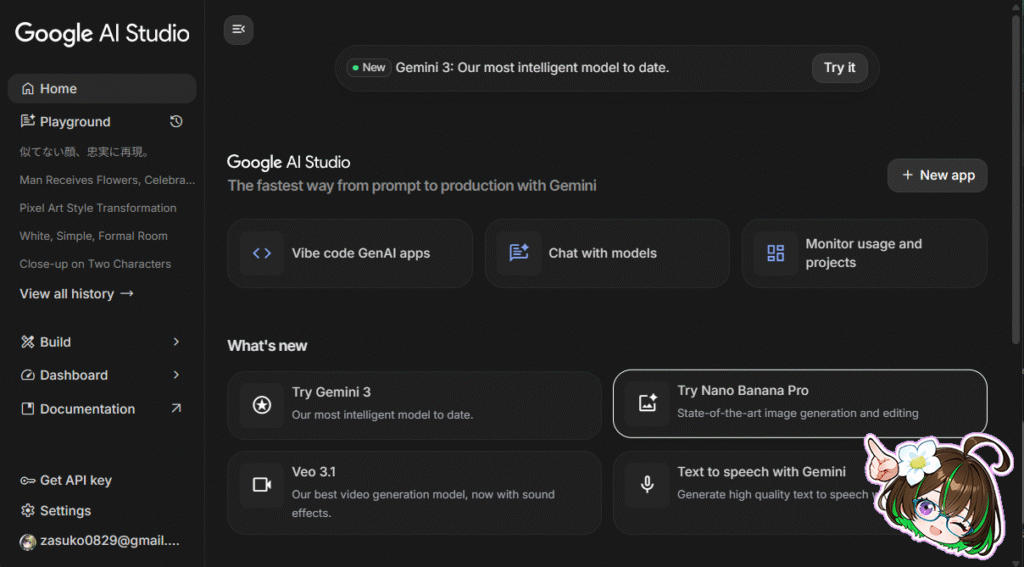The height and width of the screenshot is (567, 1024).
Task: Click the image sparkle icon for Nano Banana Pro
Action: (x=648, y=404)
